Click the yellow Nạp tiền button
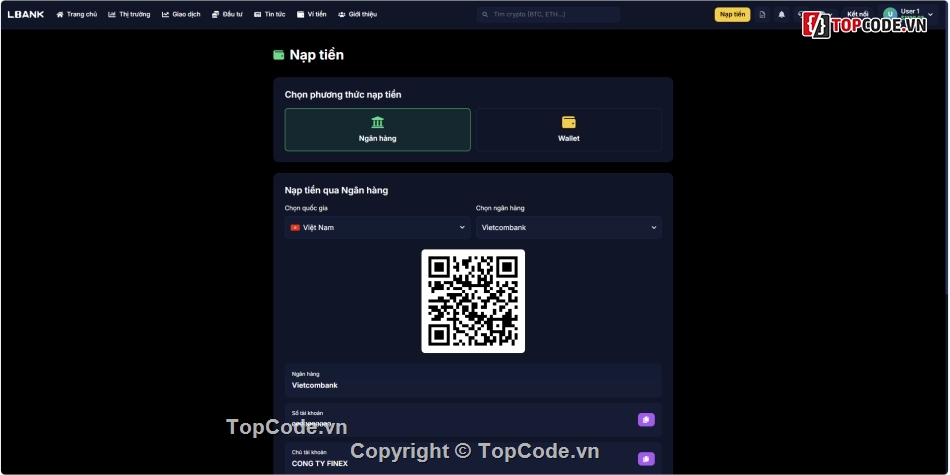Image resolution: width=950 pixels, height=475 pixels. tap(732, 15)
